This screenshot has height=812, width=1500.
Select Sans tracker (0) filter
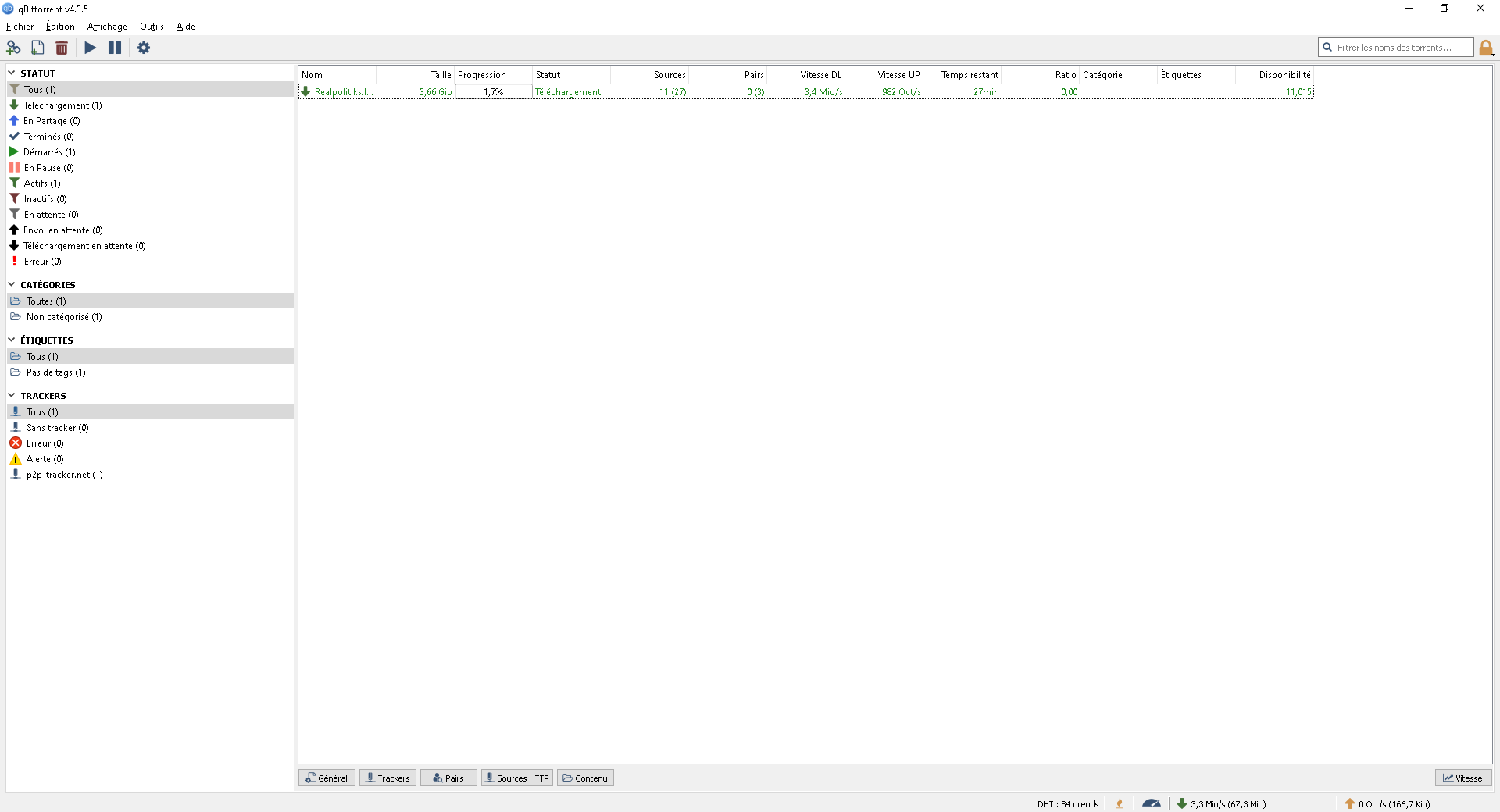(150, 428)
